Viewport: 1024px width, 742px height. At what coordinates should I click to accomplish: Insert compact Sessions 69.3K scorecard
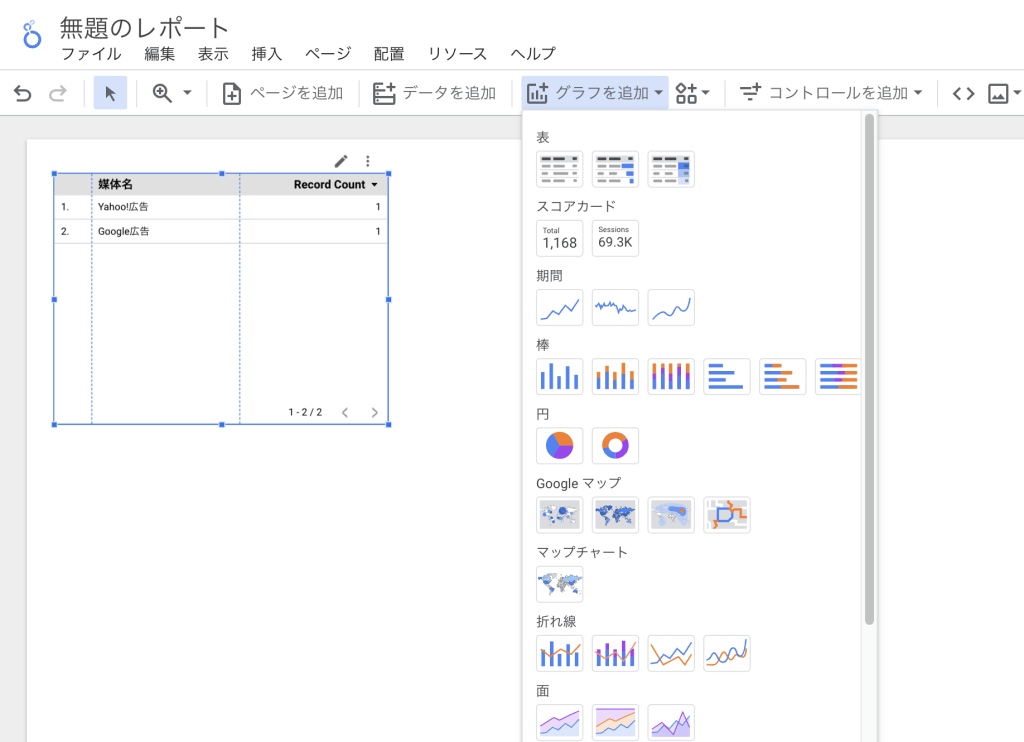pos(615,238)
